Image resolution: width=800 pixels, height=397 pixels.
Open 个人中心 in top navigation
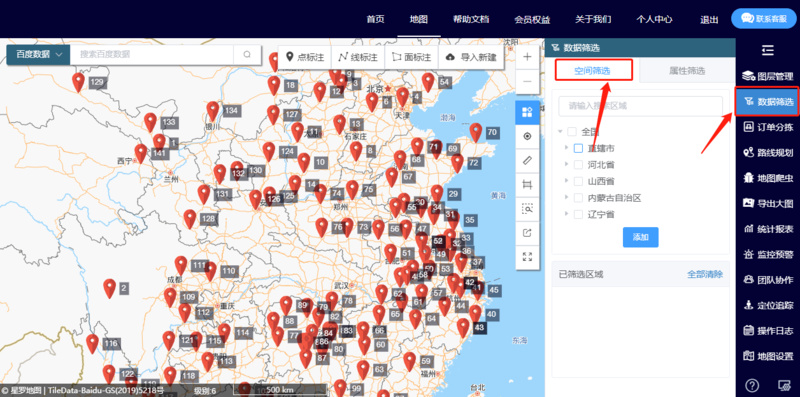tap(654, 19)
